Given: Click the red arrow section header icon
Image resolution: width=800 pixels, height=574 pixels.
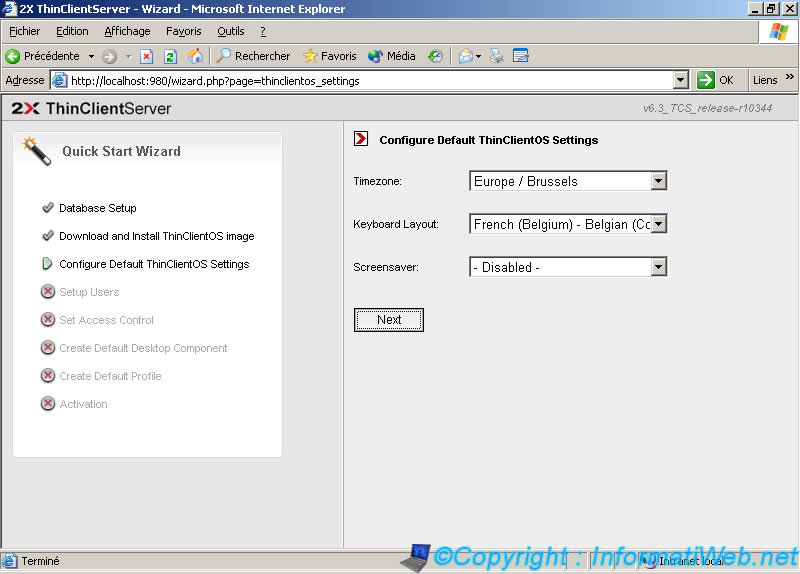Looking at the screenshot, I should [361, 139].
